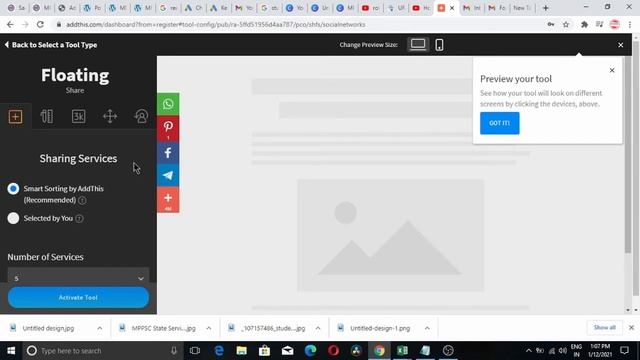The image size is (640, 360).
Task: Click the Facebook share button in preview
Action: [x=168, y=153]
